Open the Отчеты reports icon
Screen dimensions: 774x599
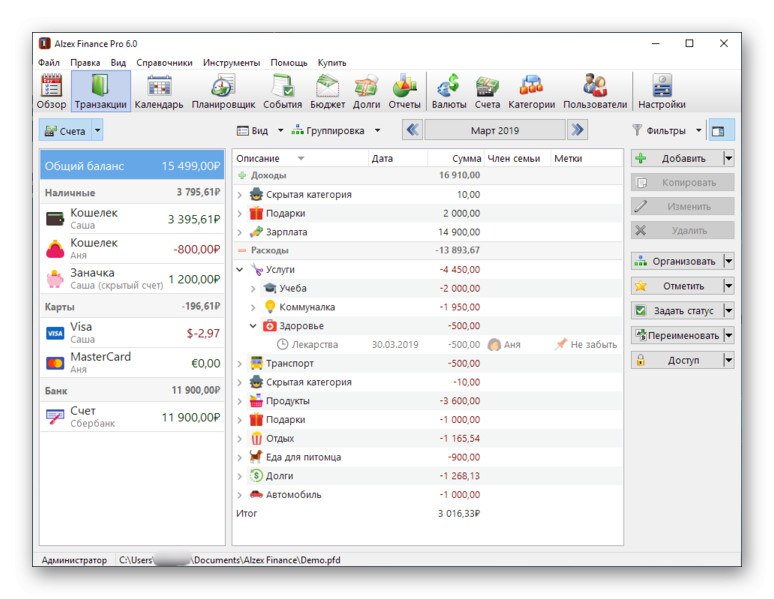click(x=404, y=91)
